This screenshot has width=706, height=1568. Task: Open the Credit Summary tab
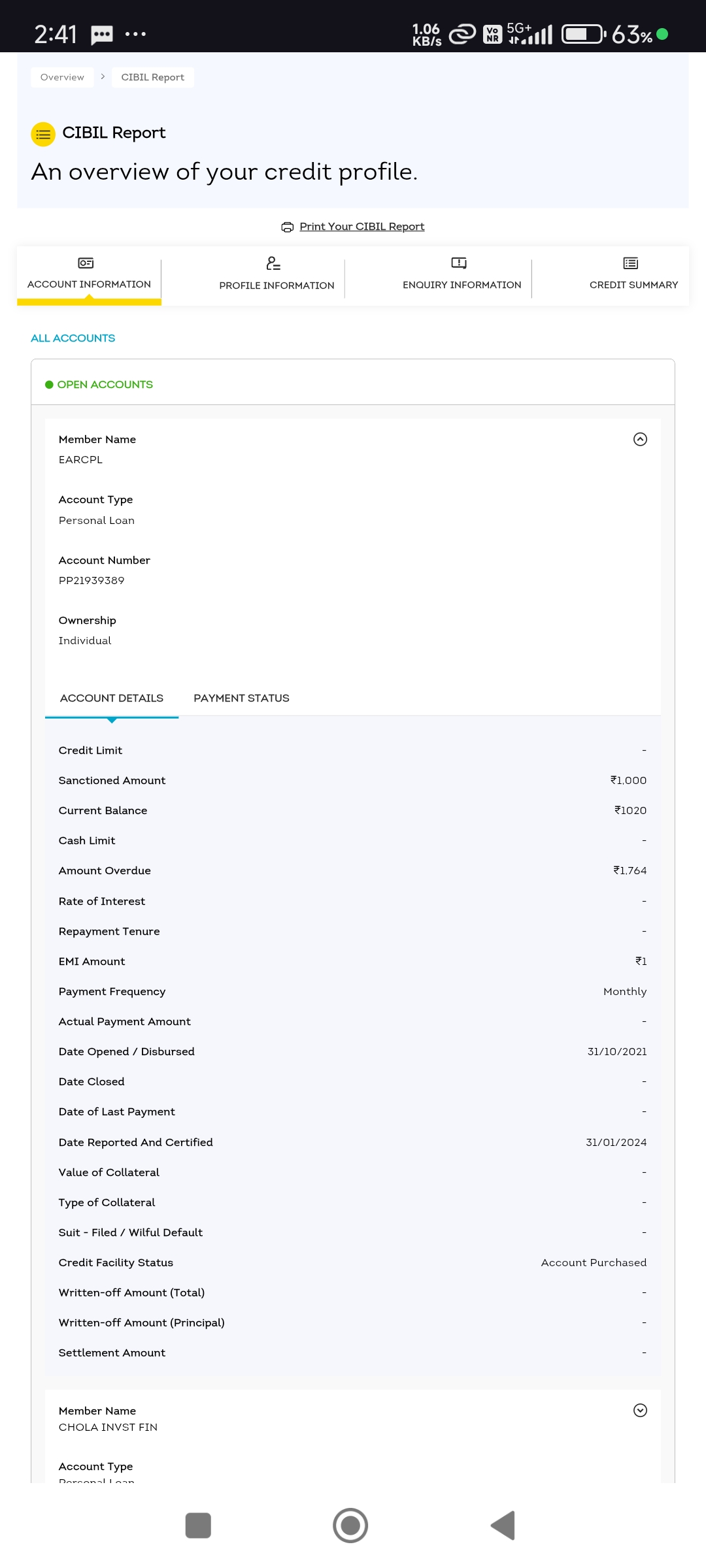633,285
